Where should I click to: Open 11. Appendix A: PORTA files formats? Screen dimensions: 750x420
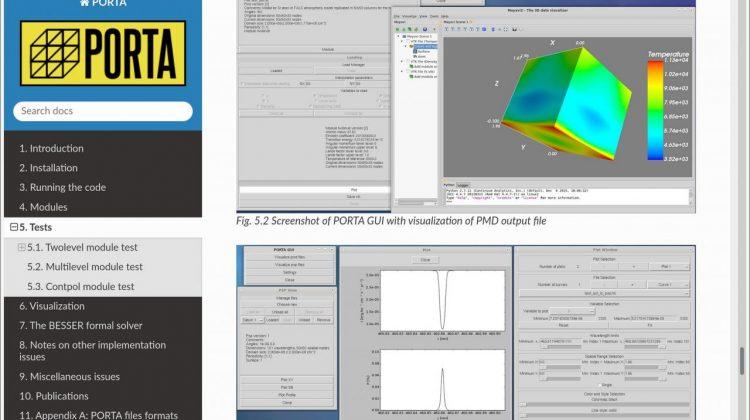coord(99,415)
